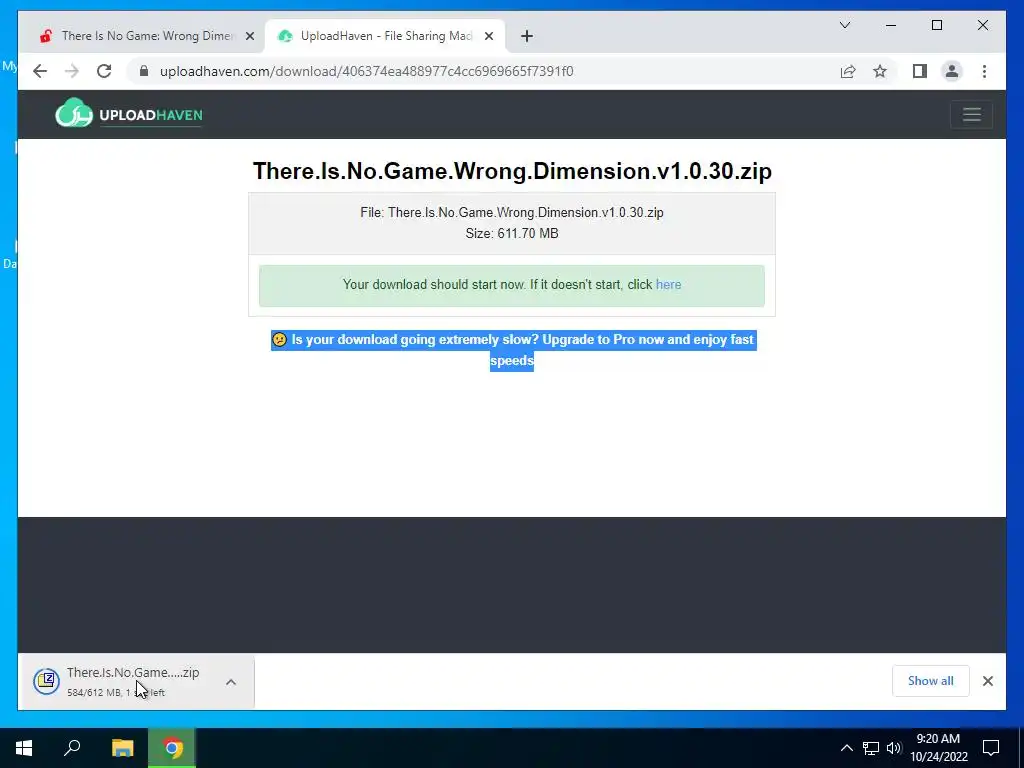Screen dimensions: 1024x768
Task: Click Show all downloads button
Action: pos(930,681)
